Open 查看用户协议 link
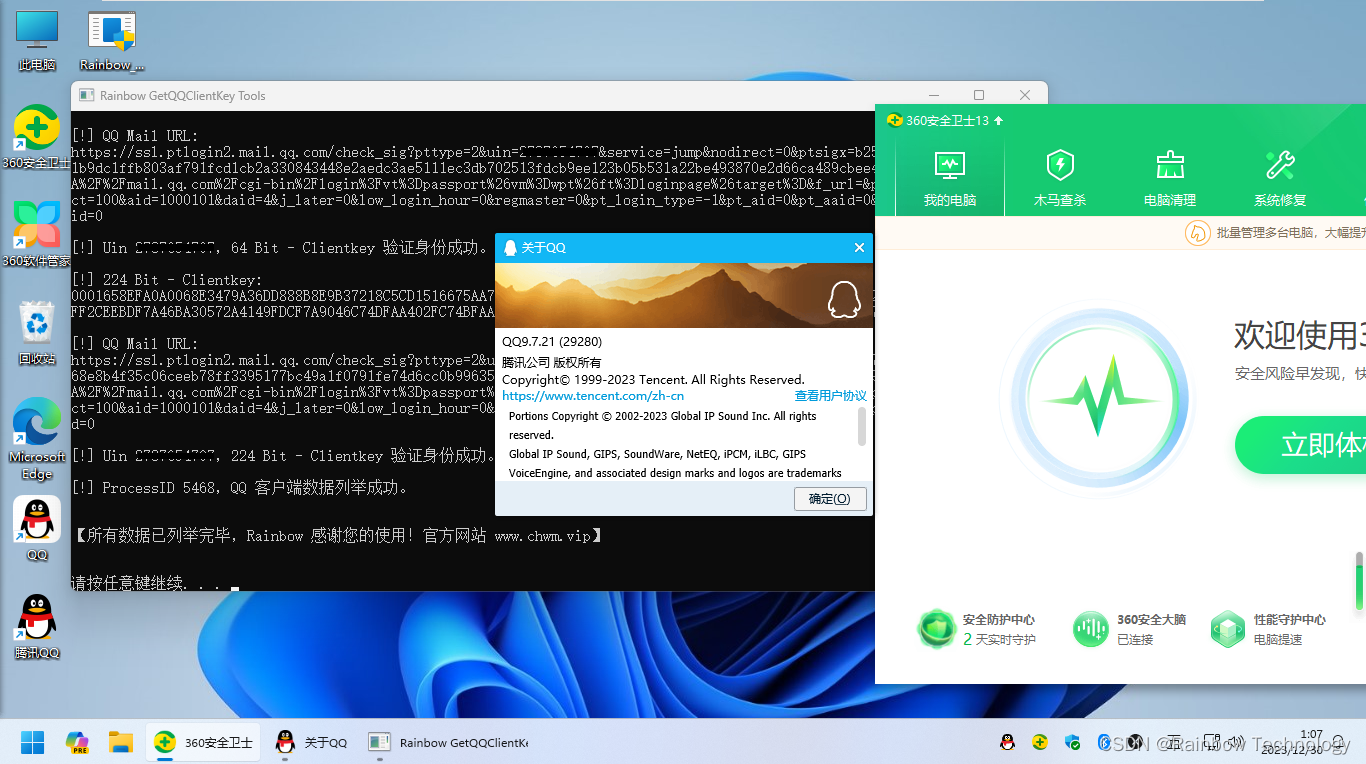This screenshot has width=1366, height=764. (830, 396)
